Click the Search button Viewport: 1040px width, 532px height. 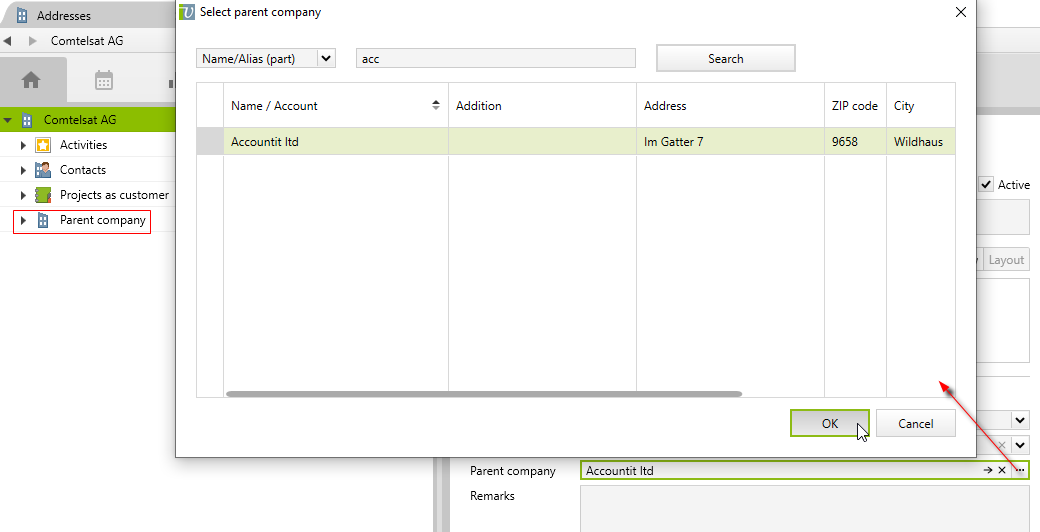(x=725, y=59)
